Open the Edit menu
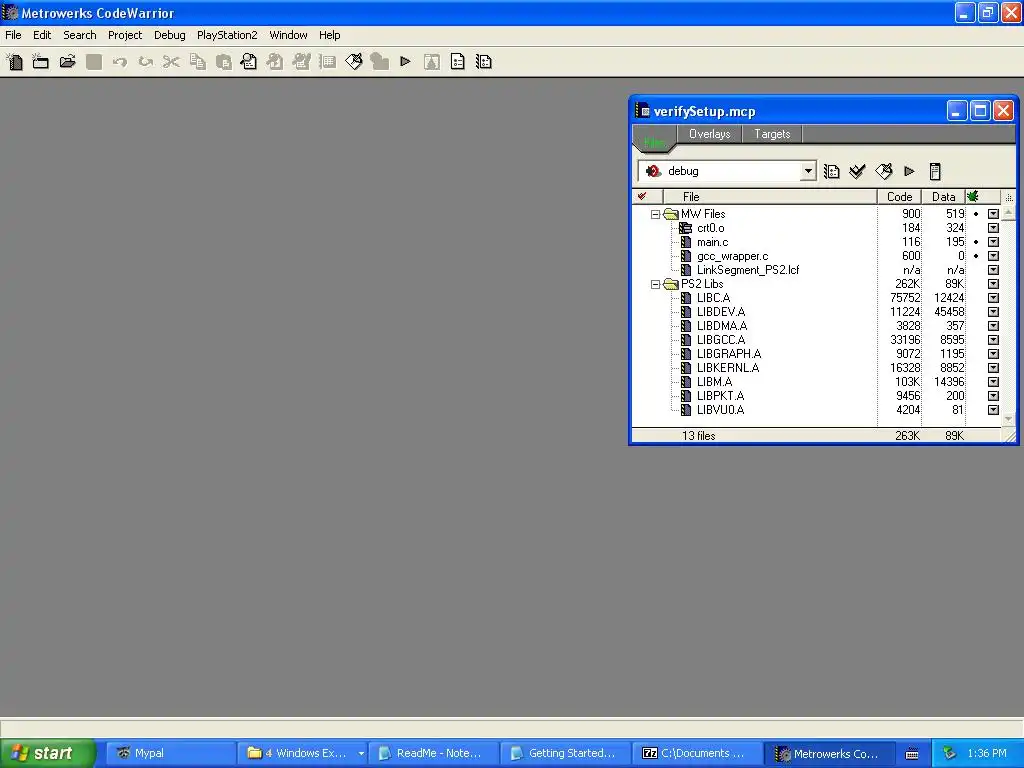This screenshot has height=768, width=1024. [42, 35]
